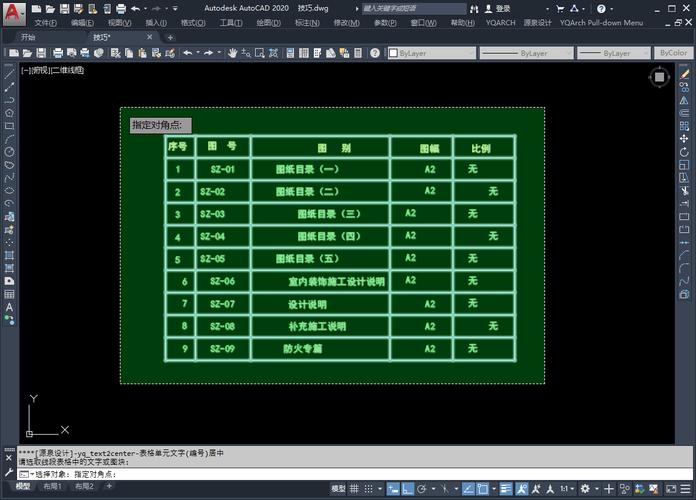
Task: Open the ByColor plot style dropdown
Action: (x=673, y=53)
